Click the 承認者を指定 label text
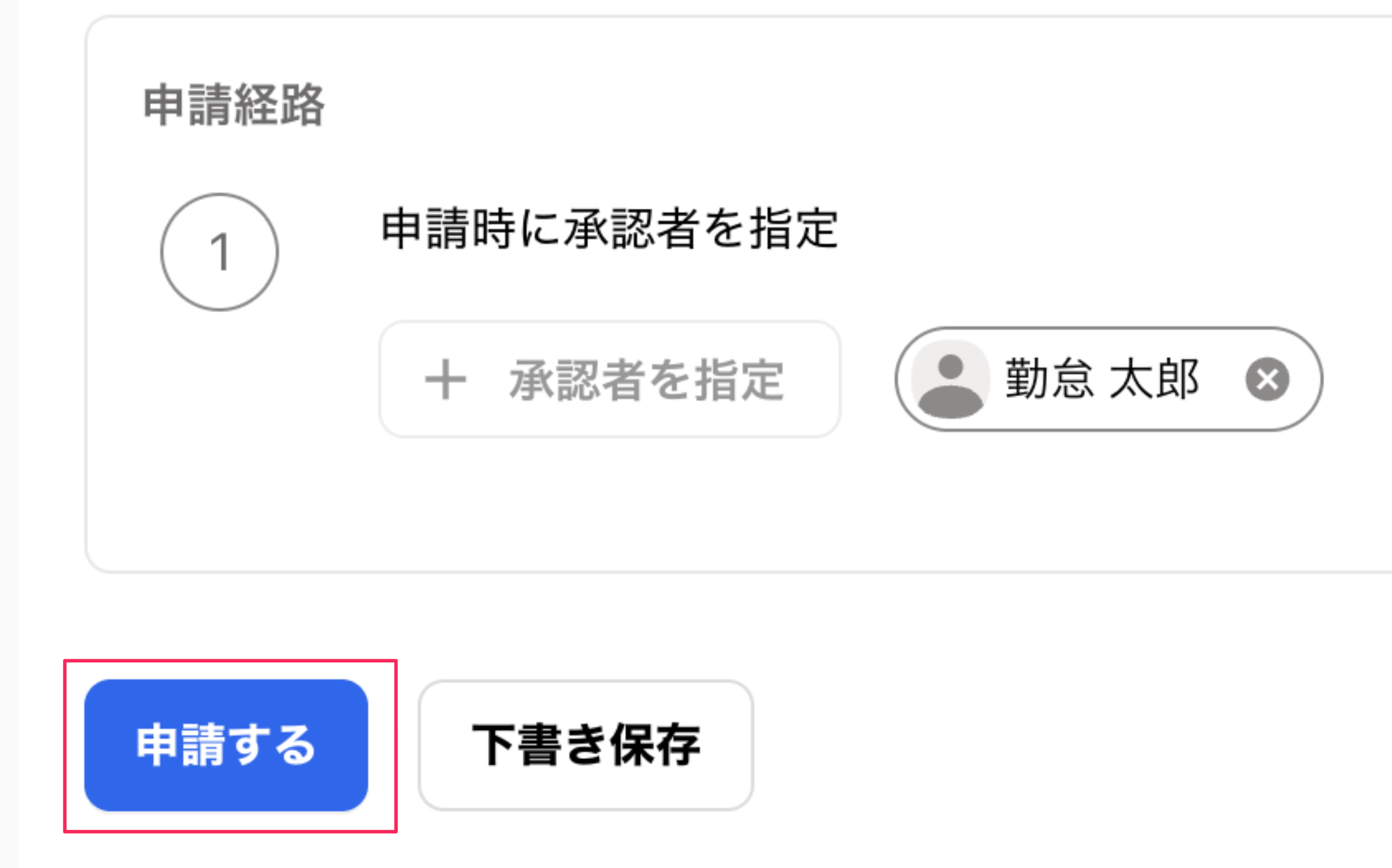 click(x=646, y=380)
